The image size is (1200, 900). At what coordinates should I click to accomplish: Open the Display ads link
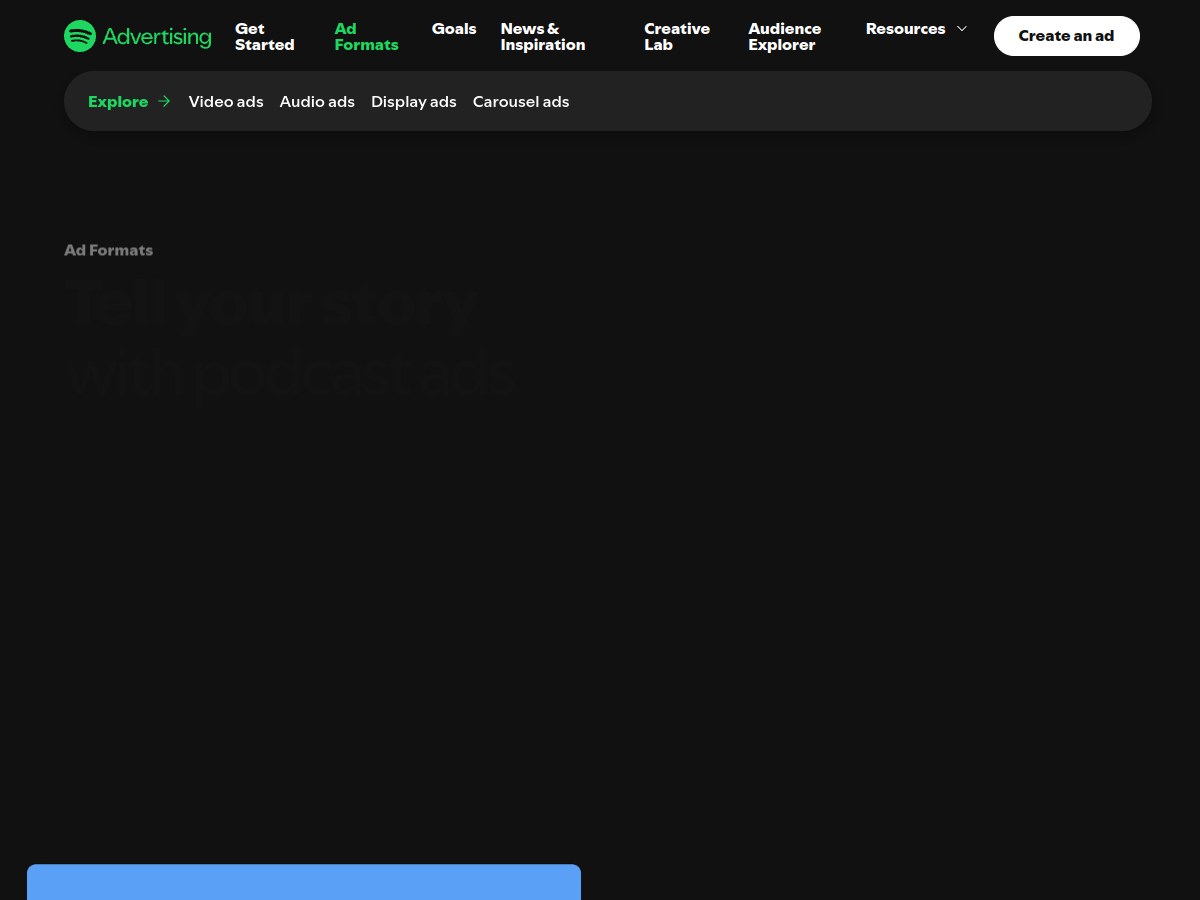pos(414,101)
